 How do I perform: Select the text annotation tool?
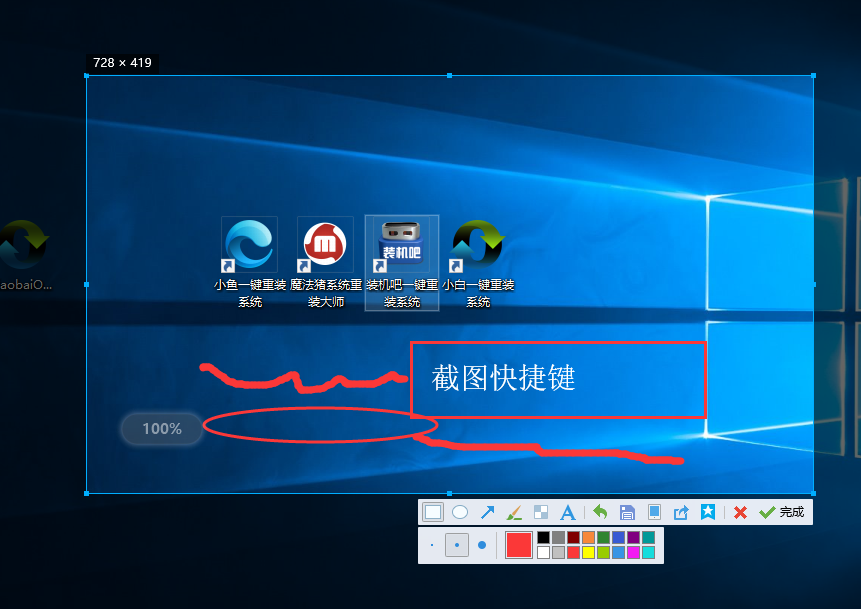pyautogui.click(x=568, y=512)
